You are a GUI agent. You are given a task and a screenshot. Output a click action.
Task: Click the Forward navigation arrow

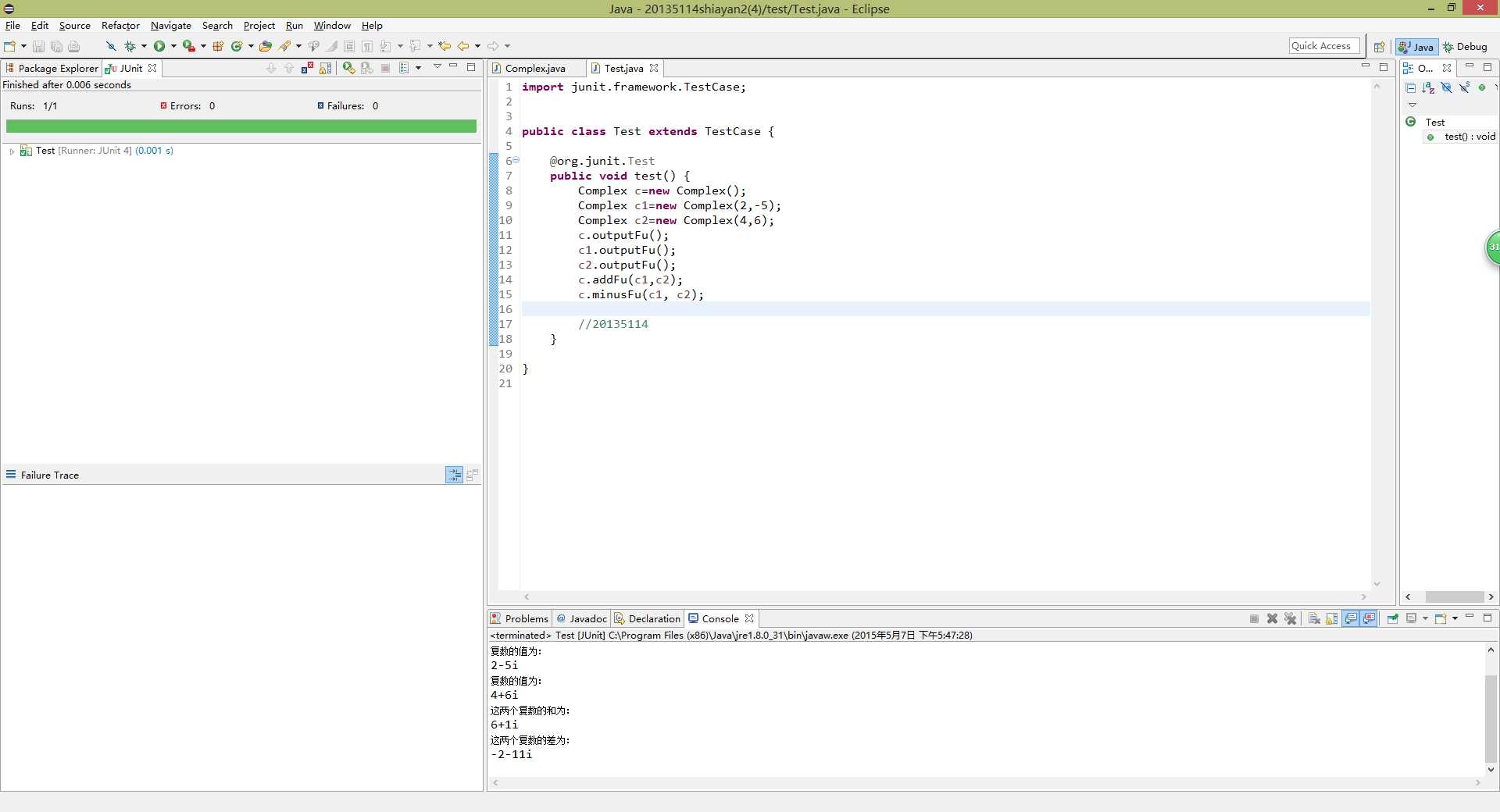[x=493, y=46]
